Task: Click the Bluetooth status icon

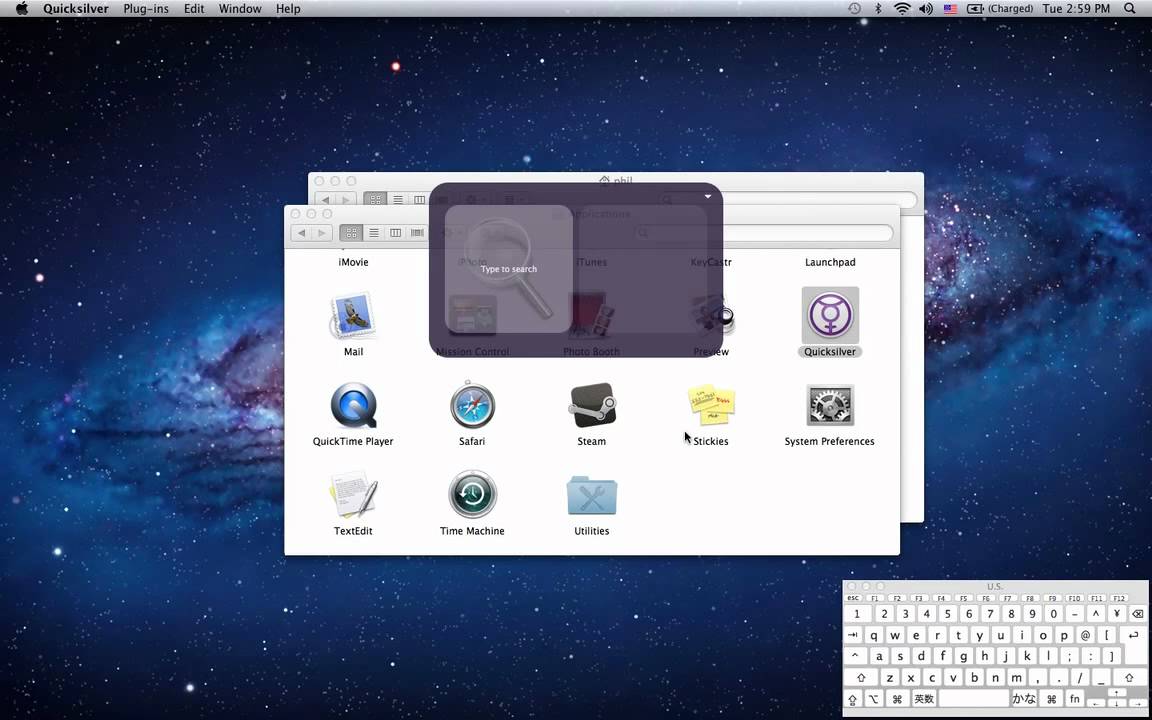Action: pos(878,9)
